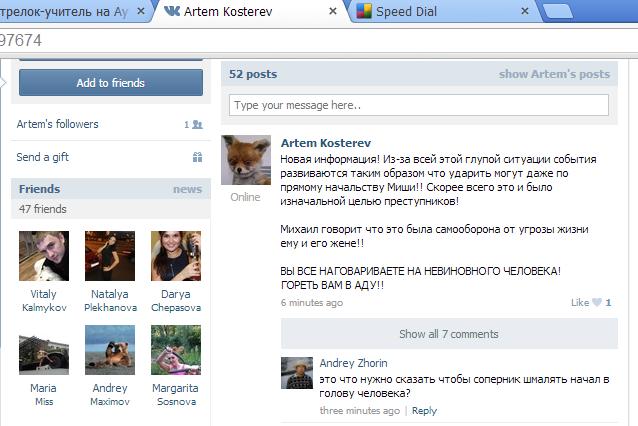Switch to the Speed Dial tab

pyautogui.click(x=411, y=12)
